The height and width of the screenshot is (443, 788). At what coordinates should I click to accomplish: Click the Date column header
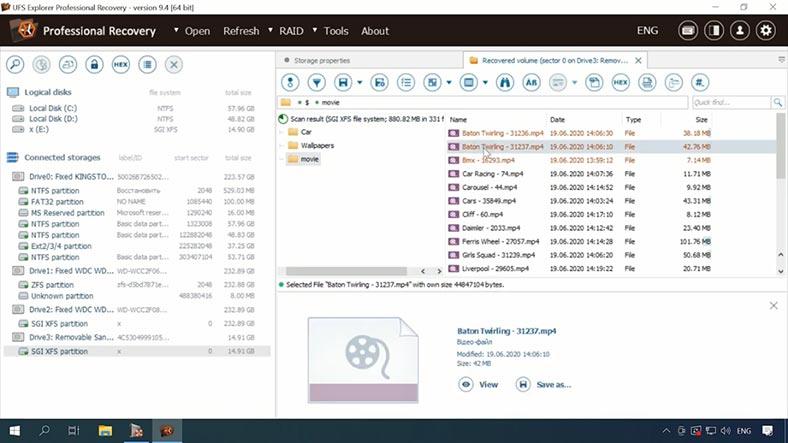583,120
